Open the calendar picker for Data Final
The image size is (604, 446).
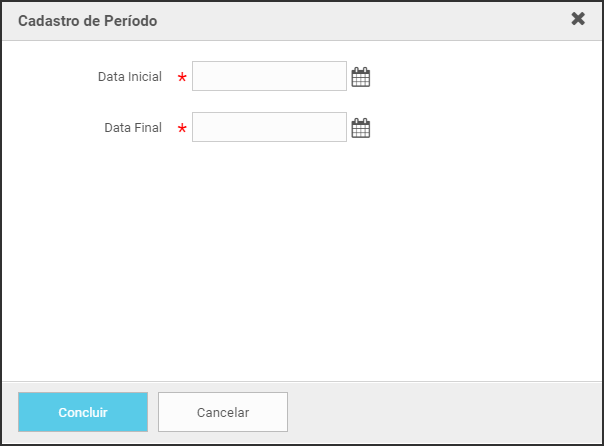361,128
